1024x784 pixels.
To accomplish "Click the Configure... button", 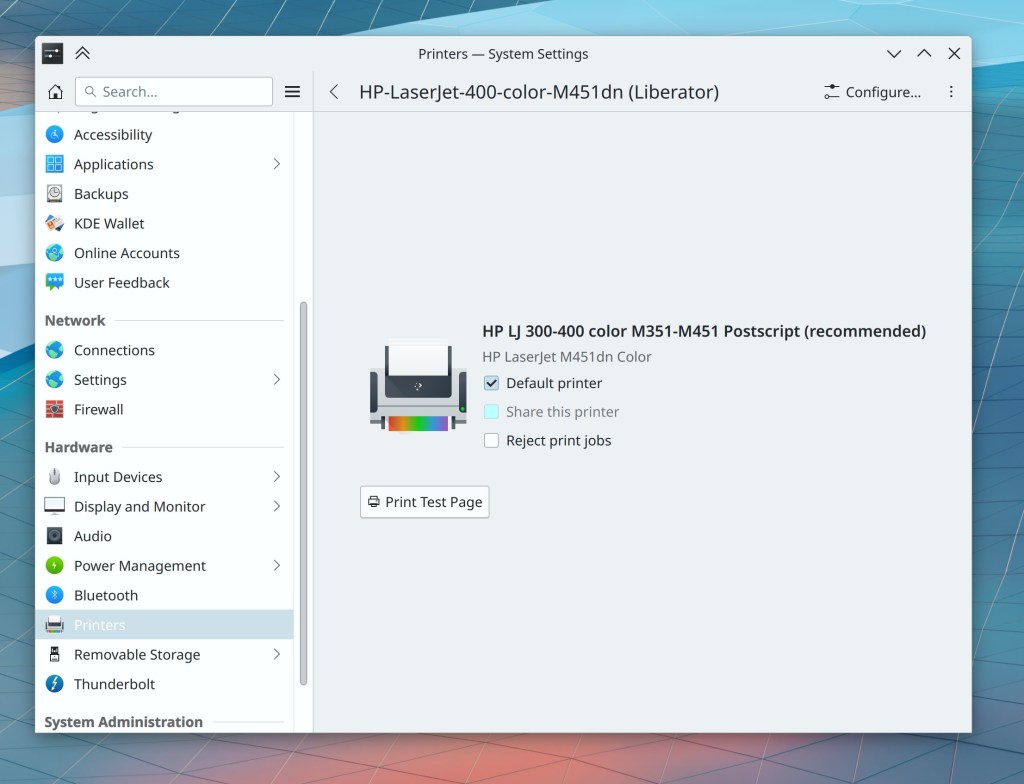I will [872, 92].
